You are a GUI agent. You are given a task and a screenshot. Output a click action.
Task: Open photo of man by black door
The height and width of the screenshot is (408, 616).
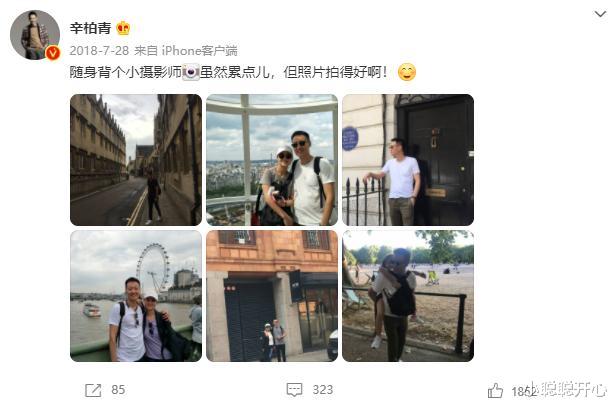408,160
